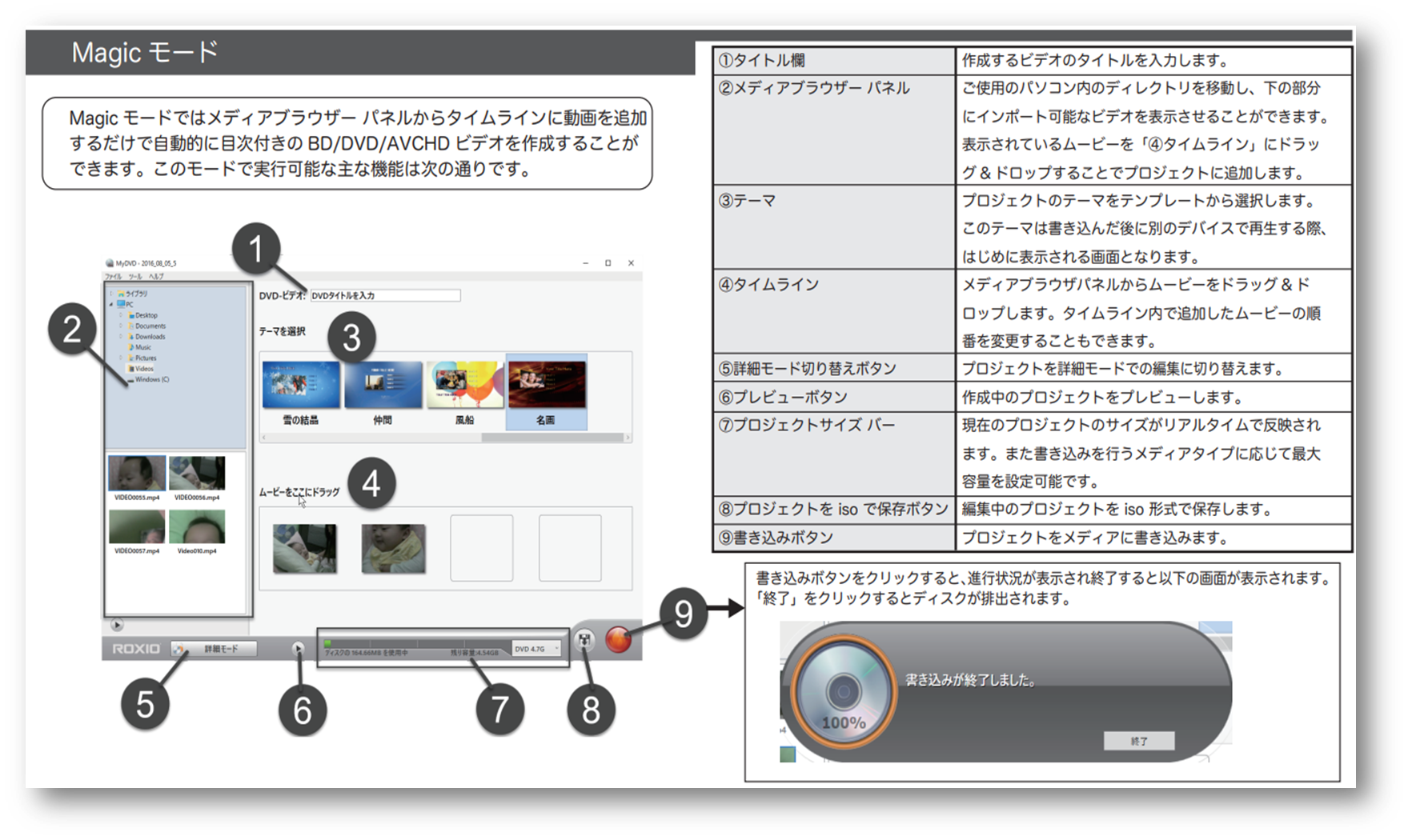The height and width of the screenshot is (840, 1408).
Task: Open the DVD 4.7G media size dropdown
Action: (x=536, y=649)
